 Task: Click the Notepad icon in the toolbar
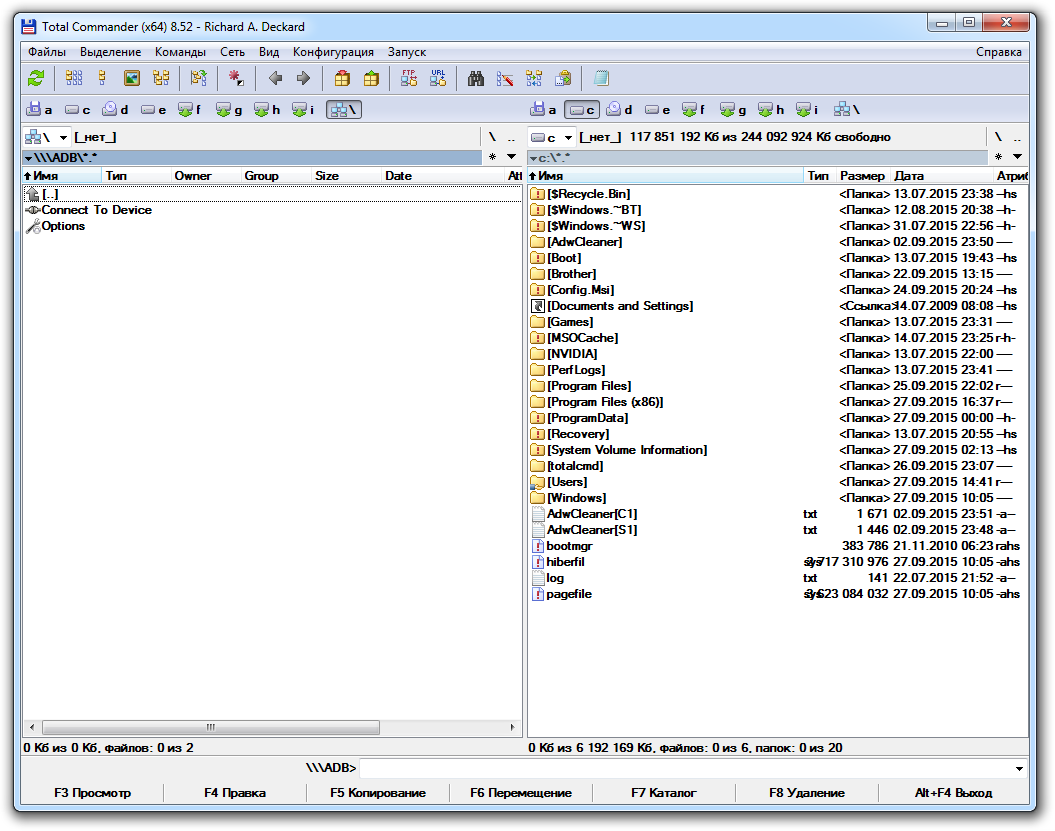click(601, 78)
